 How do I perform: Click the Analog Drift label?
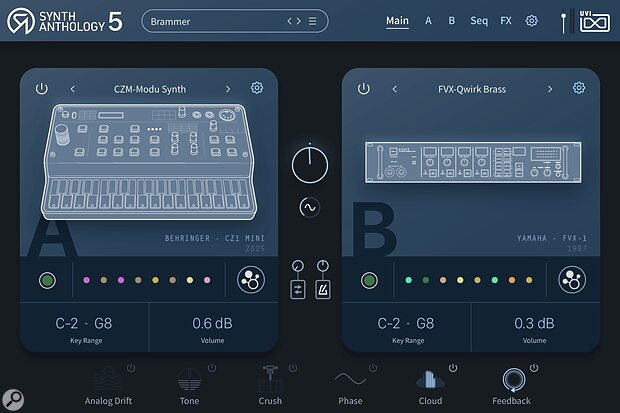[108, 401]
